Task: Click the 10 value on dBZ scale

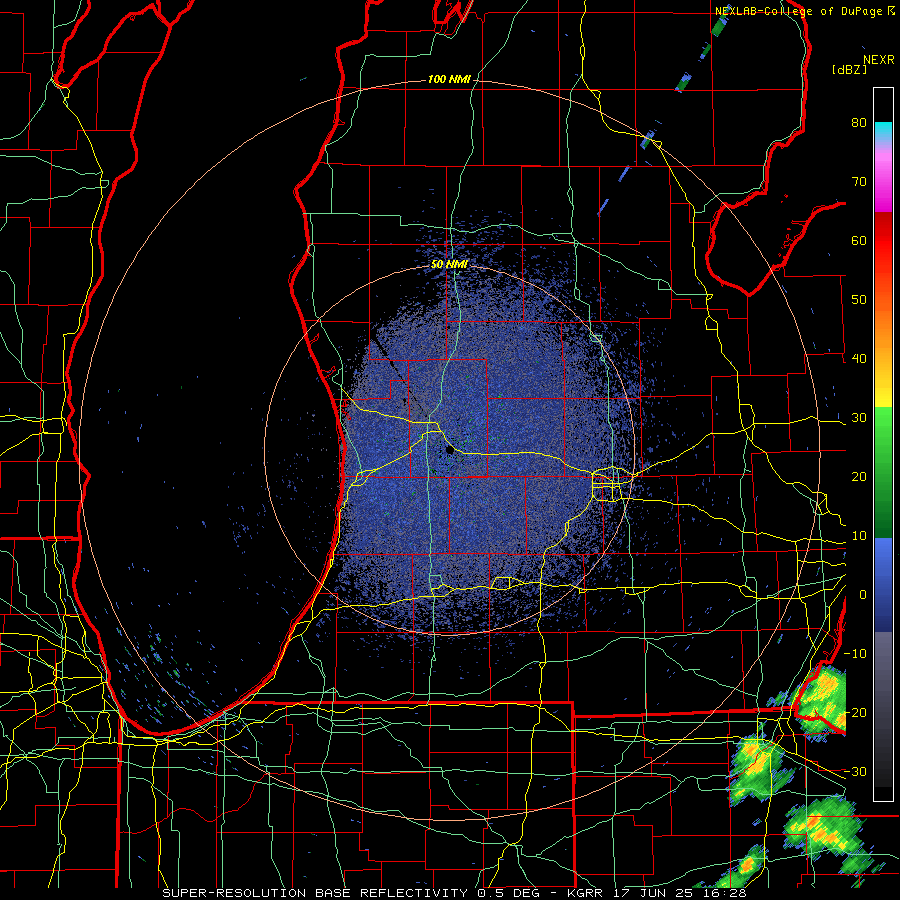Action: coord(859,536)
